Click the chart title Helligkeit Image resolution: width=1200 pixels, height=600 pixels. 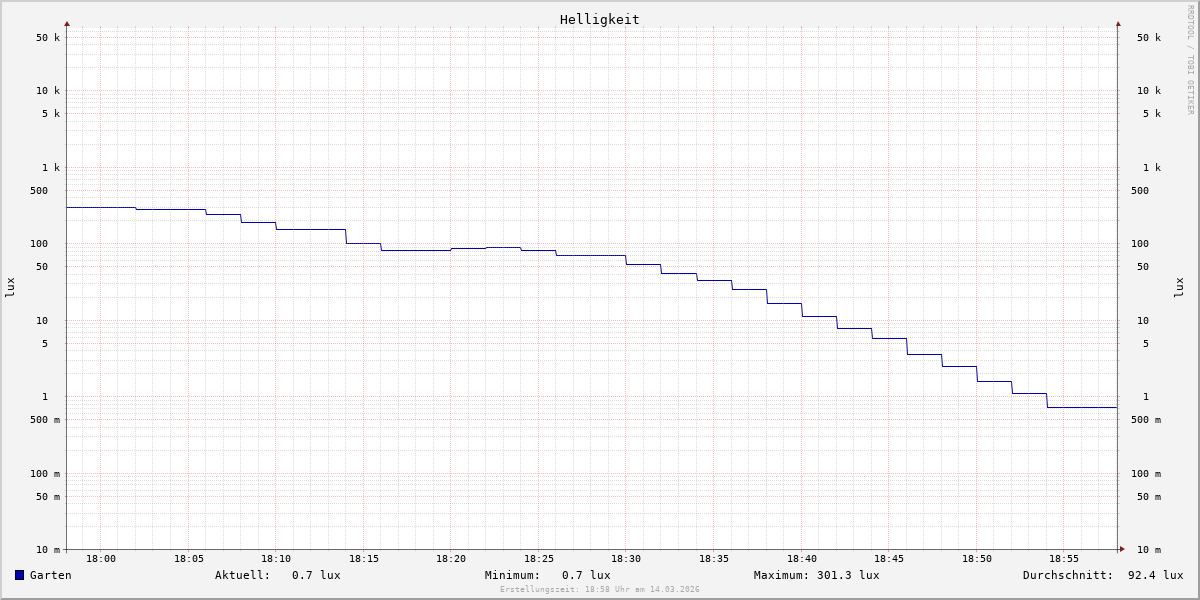(x=600, y=19)
